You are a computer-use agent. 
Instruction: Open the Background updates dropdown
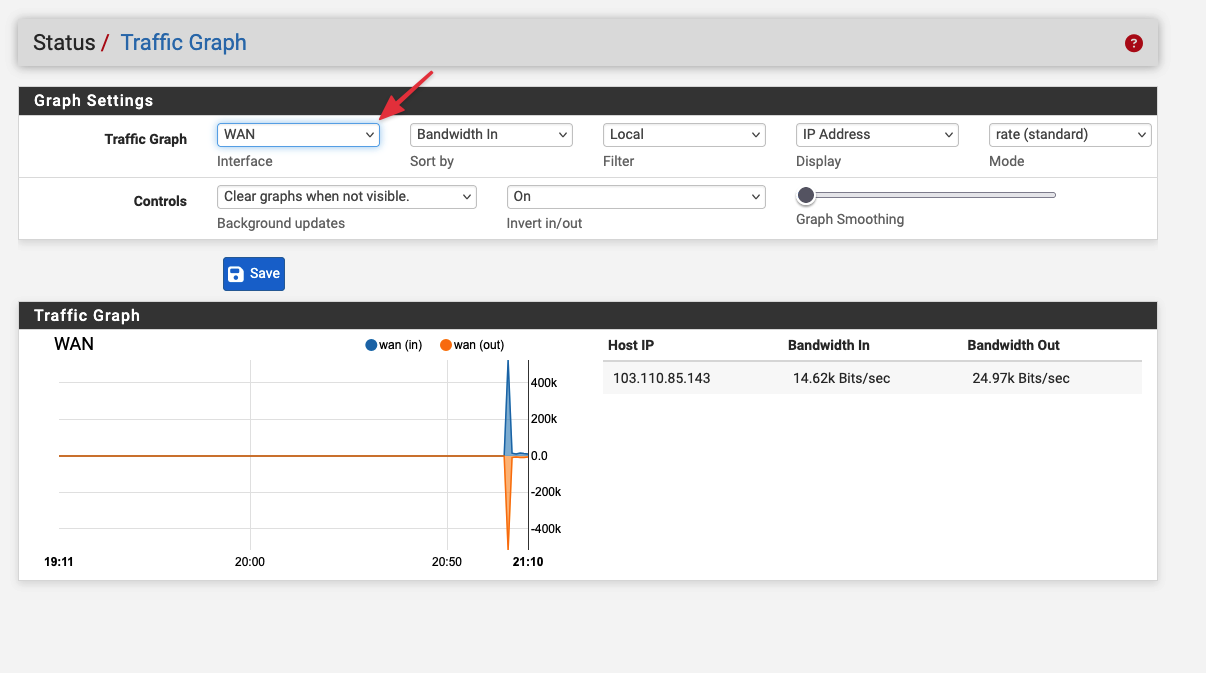pos(346,197)
